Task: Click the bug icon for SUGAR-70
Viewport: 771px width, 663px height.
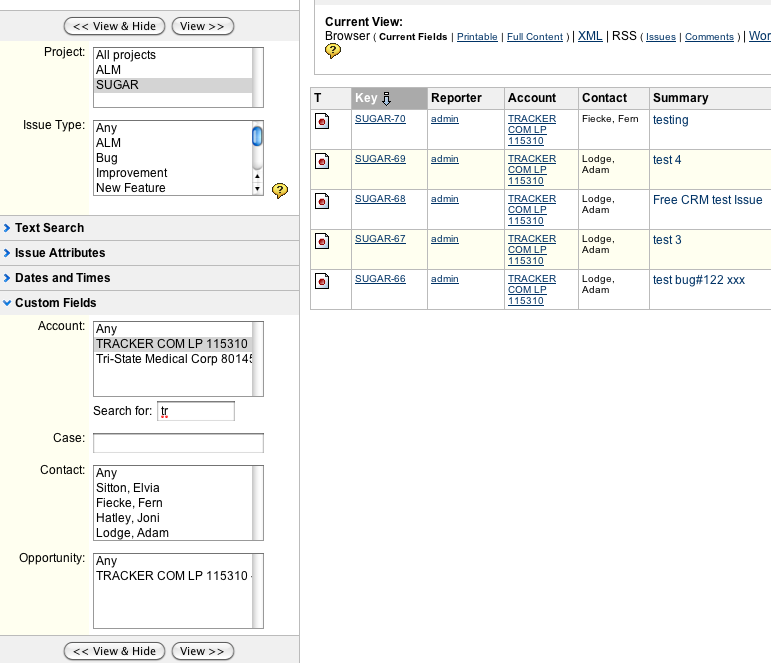Action: point(321,121)
